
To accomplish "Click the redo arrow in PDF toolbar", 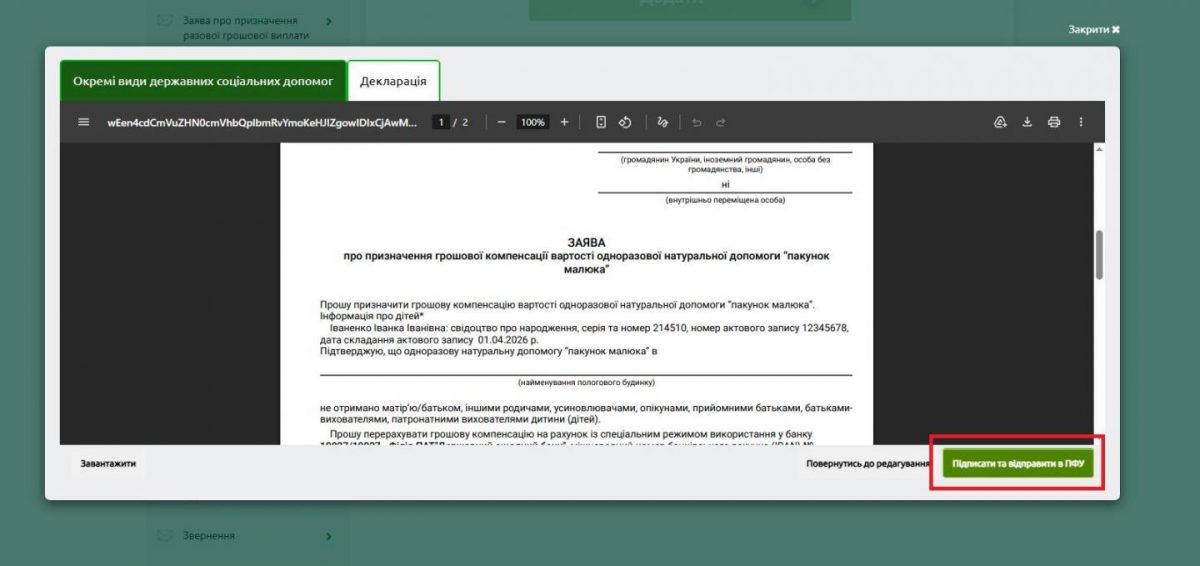I will coord(720,122).
